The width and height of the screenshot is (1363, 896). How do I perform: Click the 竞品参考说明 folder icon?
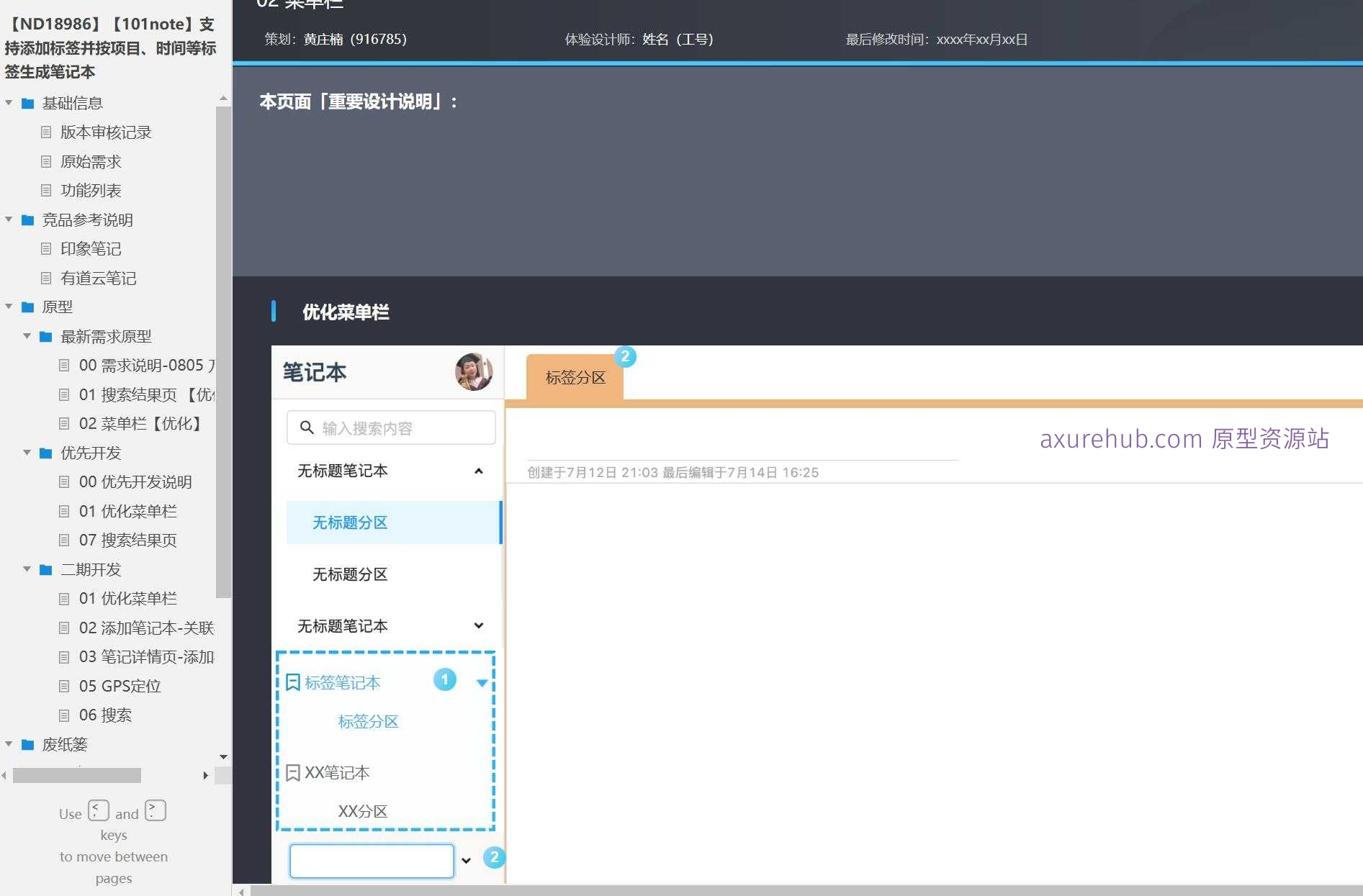[x=28, y=220]
